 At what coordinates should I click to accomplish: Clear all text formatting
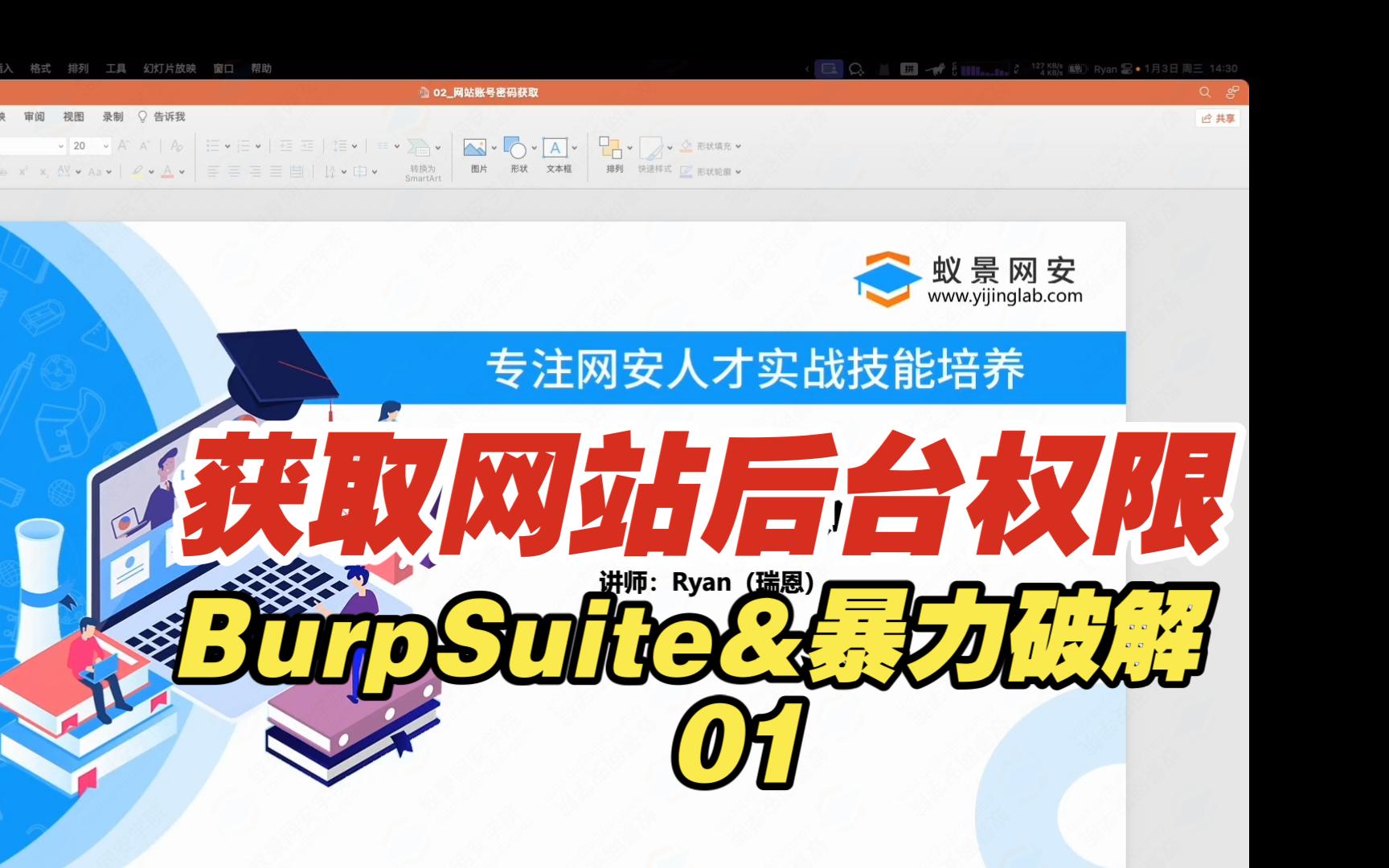[177, 145]
